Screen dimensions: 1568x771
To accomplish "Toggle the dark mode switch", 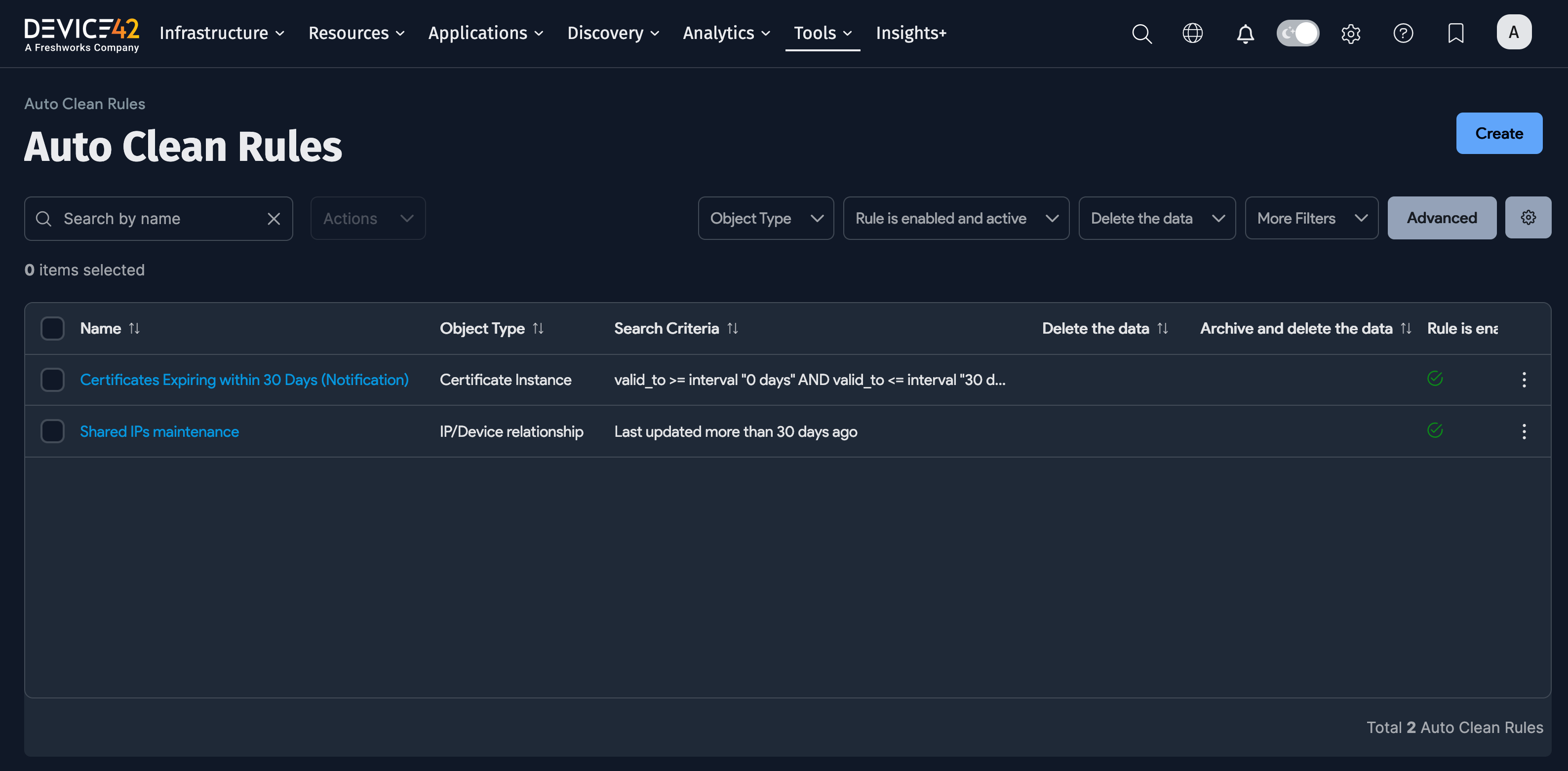I will [x=1298, y=33].
